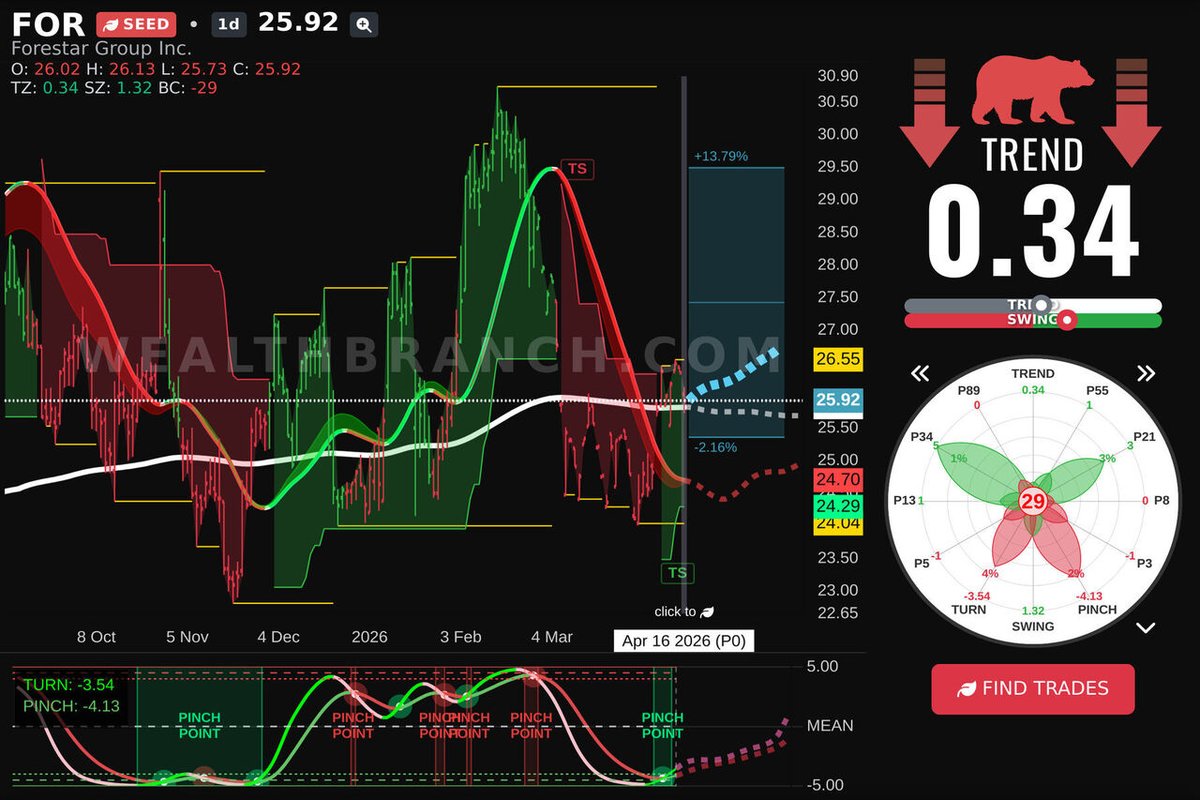The width and height of the screenshot is (1200, 800).
Task: Select the P3 radar axis label
Action: click(x=1144, y=564)
